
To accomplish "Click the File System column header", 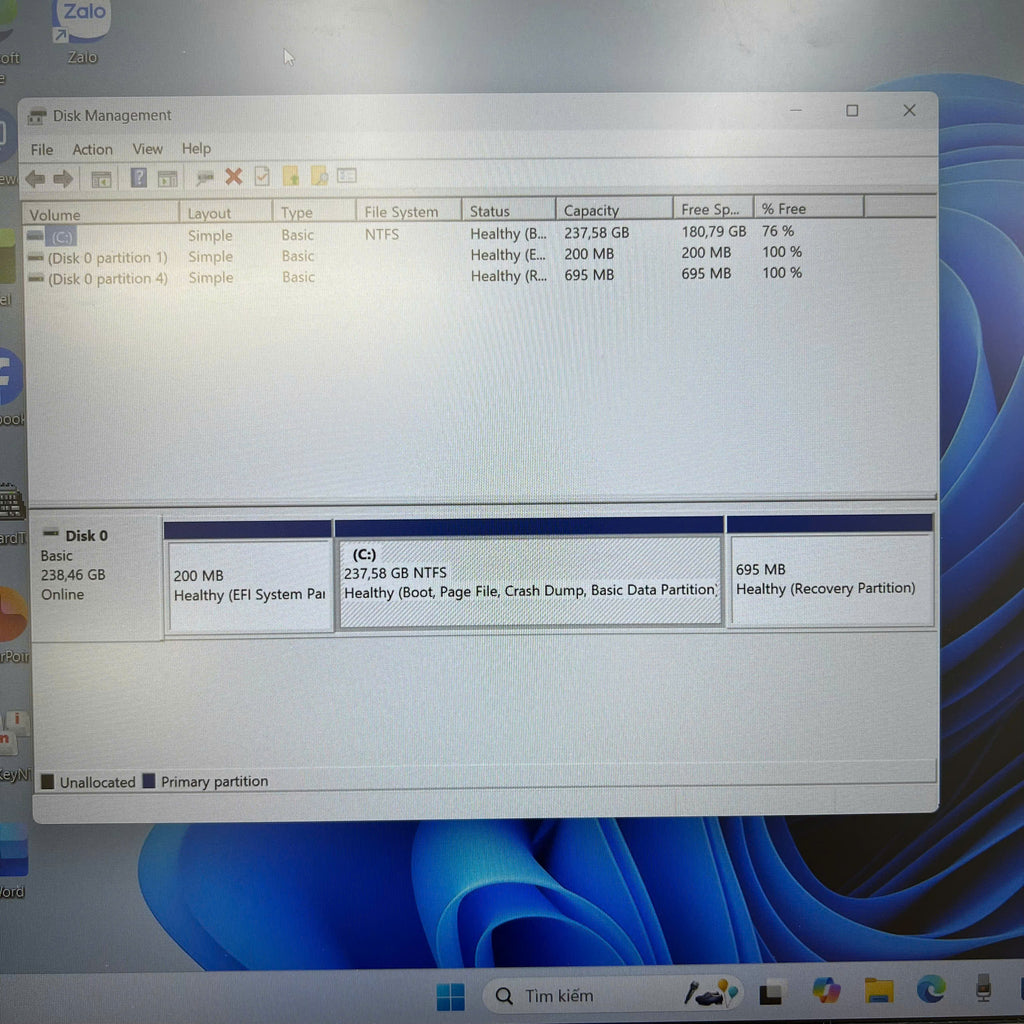I will point(401,212).
